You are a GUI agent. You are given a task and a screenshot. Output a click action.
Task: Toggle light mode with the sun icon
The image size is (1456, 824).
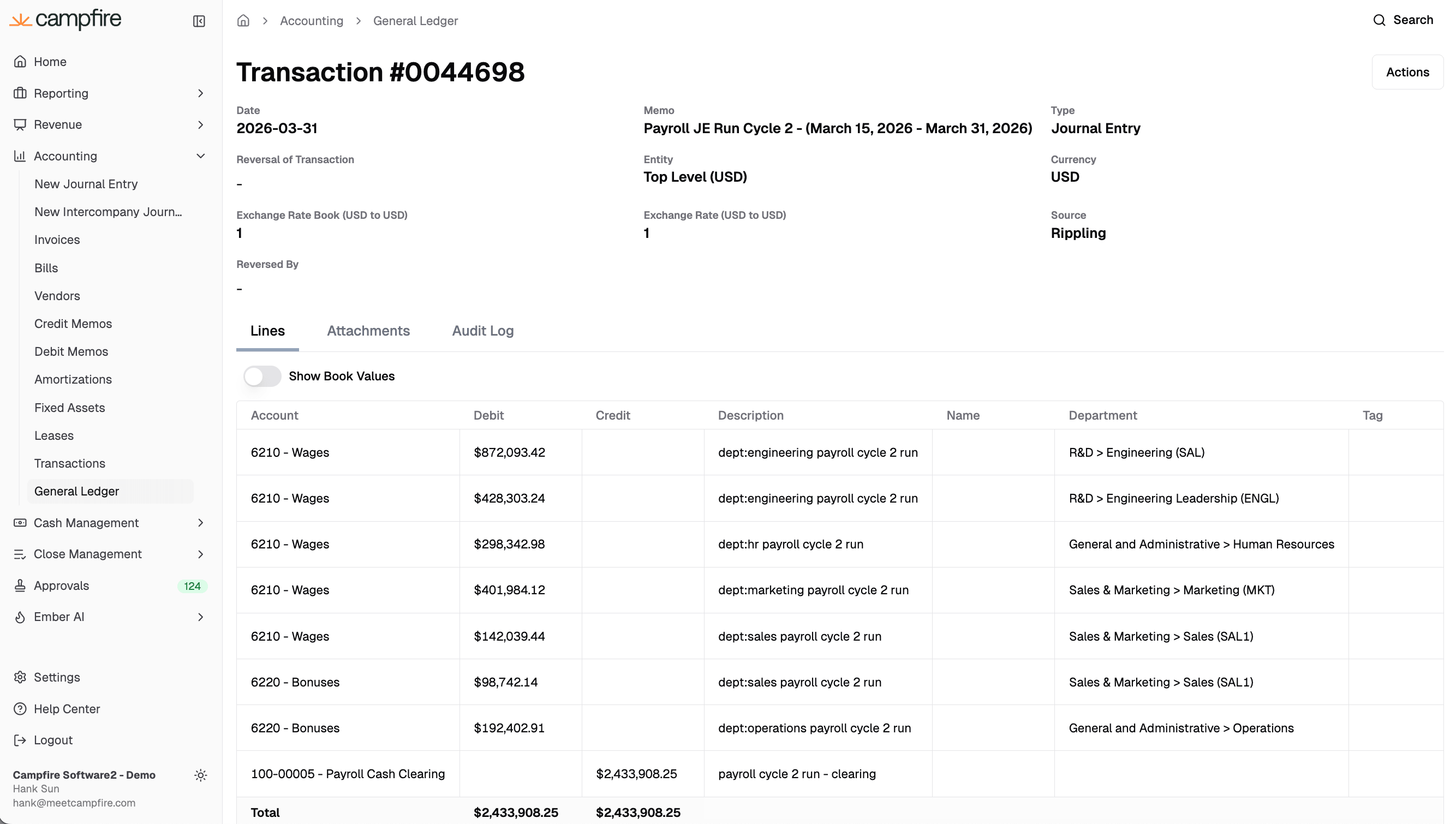pos(201,775)
